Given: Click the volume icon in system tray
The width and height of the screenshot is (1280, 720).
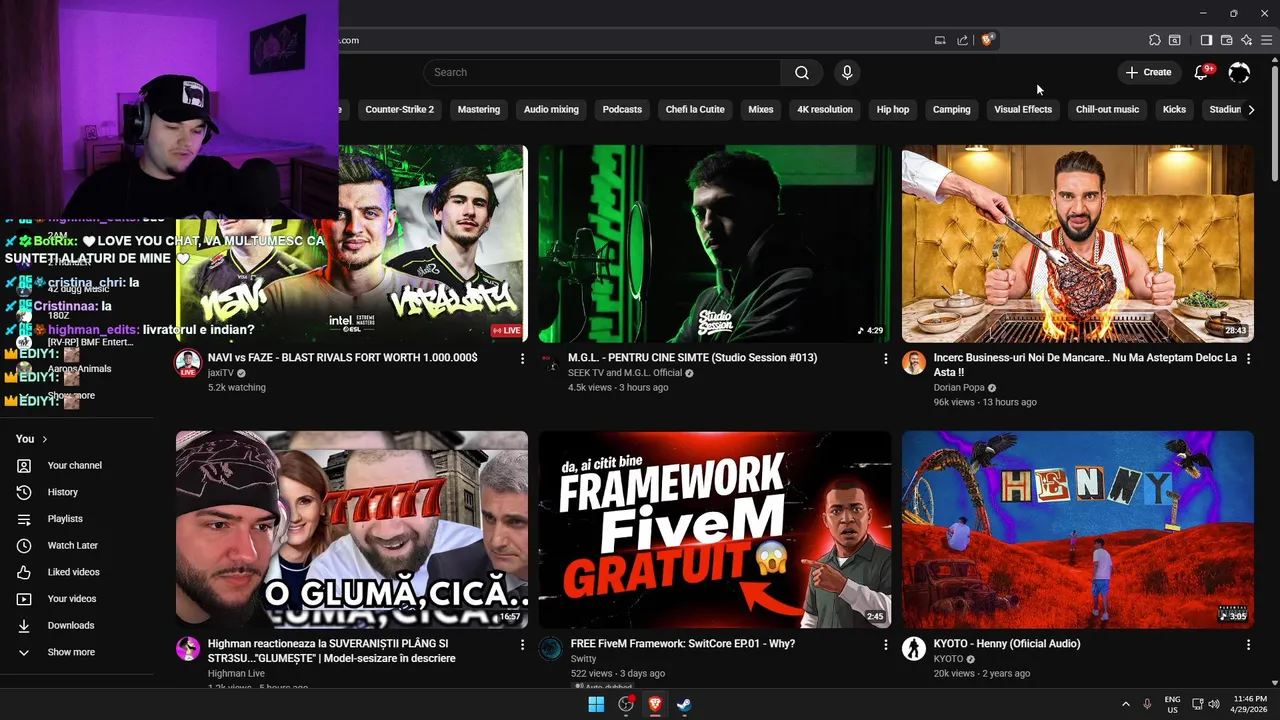Looking at the screenshot, I should [x=1214, y=704].
